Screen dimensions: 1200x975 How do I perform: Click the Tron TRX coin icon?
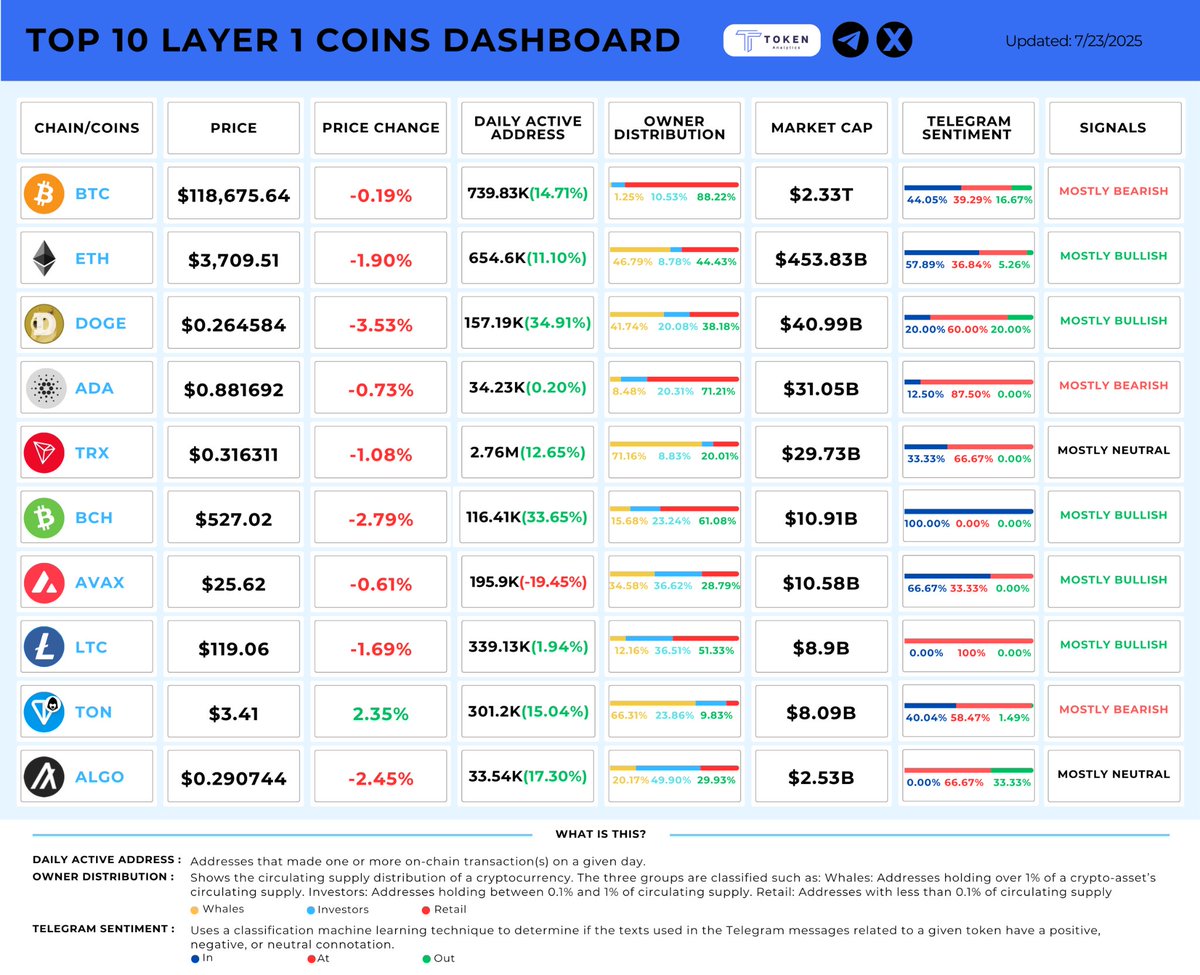point(43,453)
